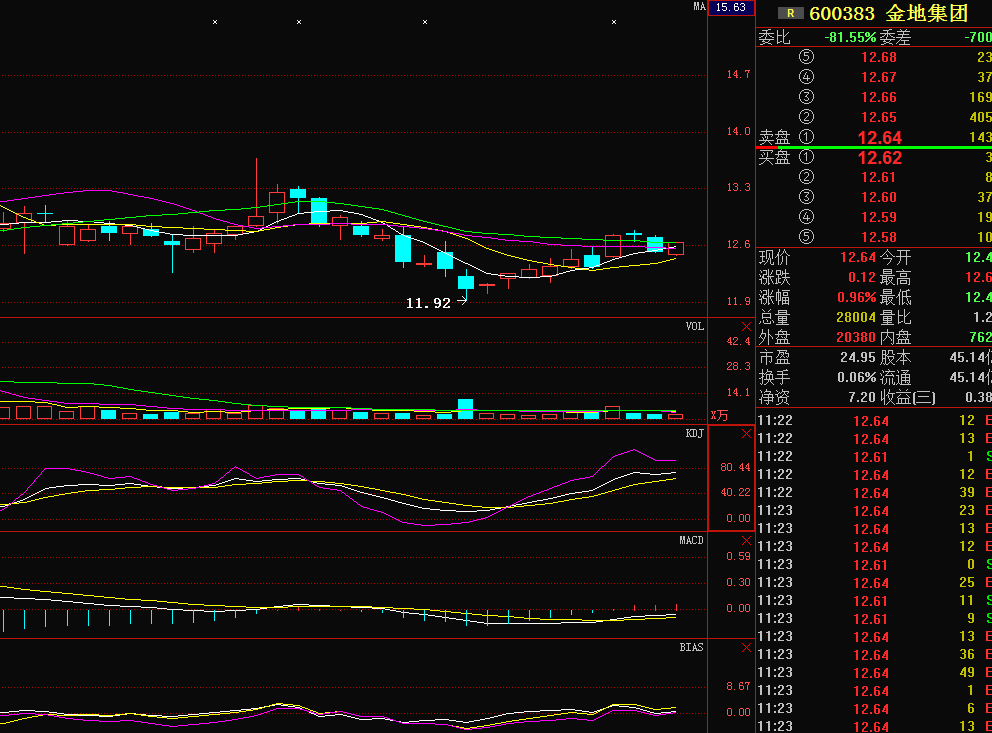Screen dimensions: 992x733
Task: Select the 11:23 tick with volume 36
Action: 874,655
